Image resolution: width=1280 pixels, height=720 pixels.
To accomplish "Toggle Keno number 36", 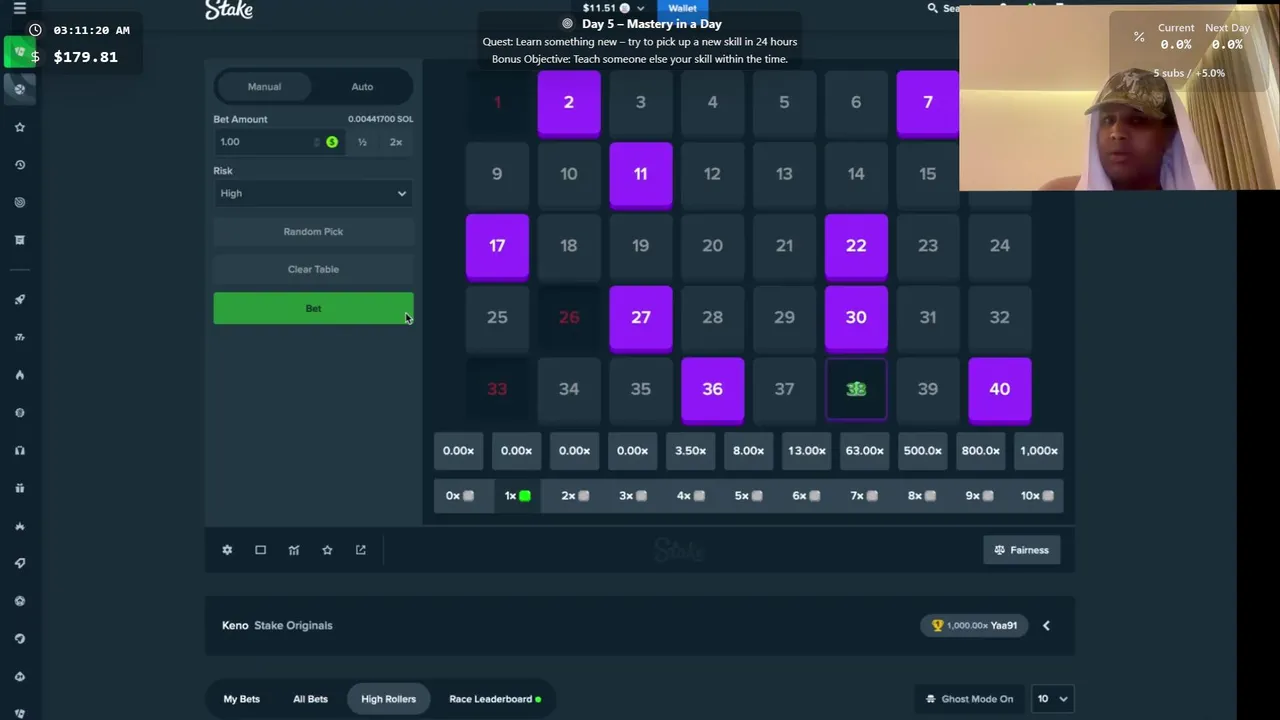I will point(713,390).
